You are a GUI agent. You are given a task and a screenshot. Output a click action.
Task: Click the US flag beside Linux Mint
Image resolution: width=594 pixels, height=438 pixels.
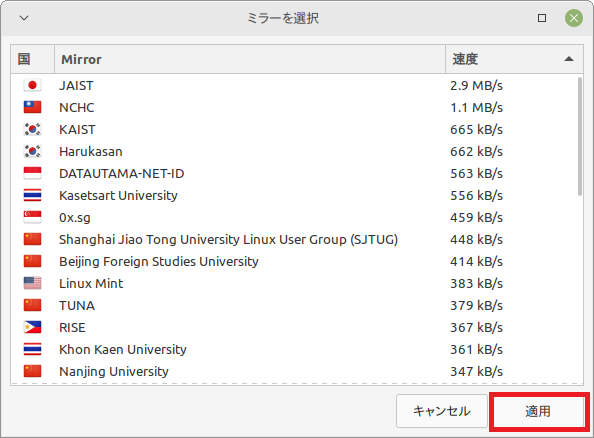[x=32, y=283]
